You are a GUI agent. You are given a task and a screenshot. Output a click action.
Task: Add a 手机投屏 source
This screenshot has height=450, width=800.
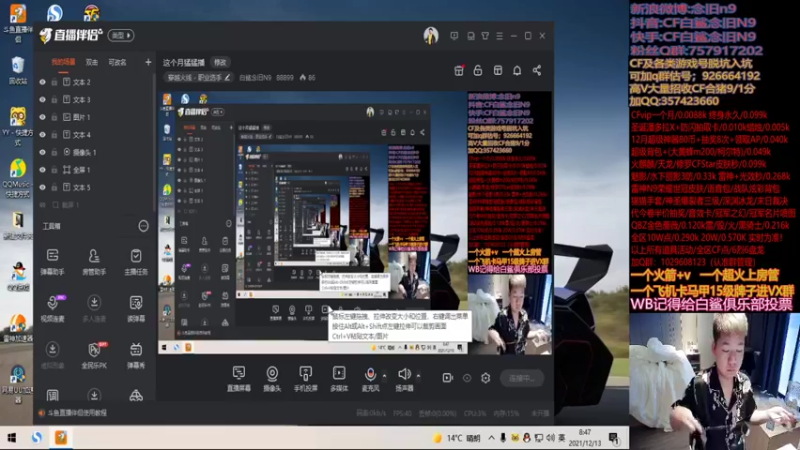pos(306,379)
